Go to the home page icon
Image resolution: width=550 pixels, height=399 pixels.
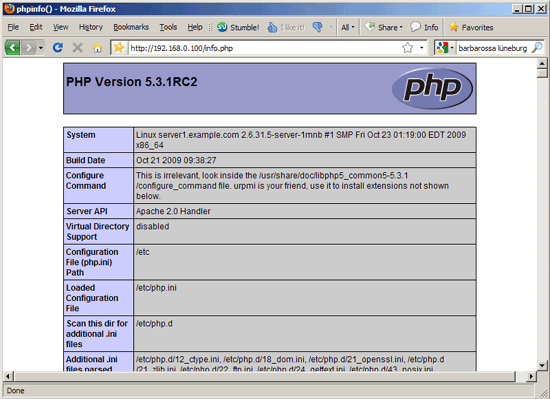pos(98,47)
